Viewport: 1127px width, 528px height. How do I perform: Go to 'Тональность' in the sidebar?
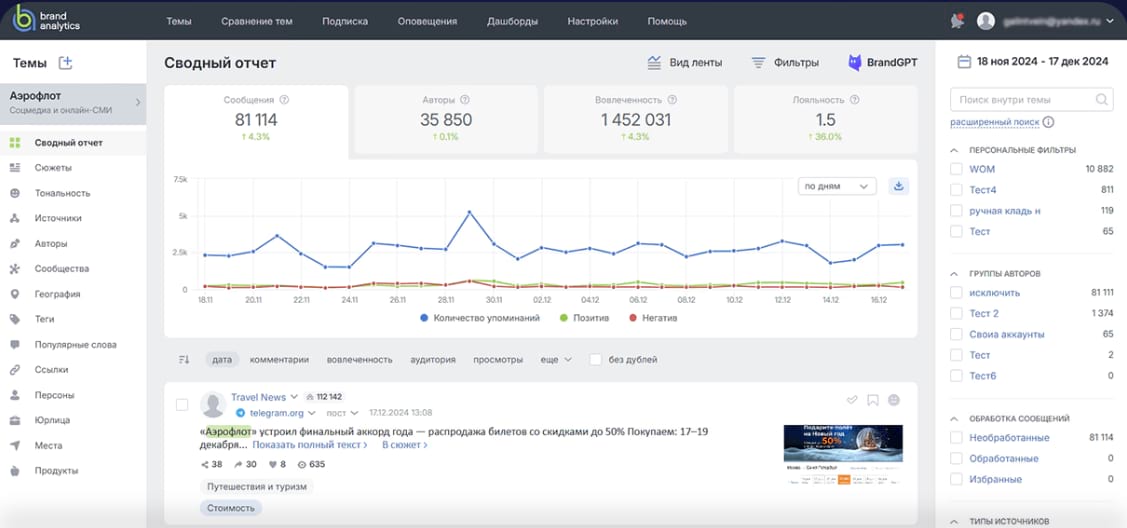tap(62, 193)
